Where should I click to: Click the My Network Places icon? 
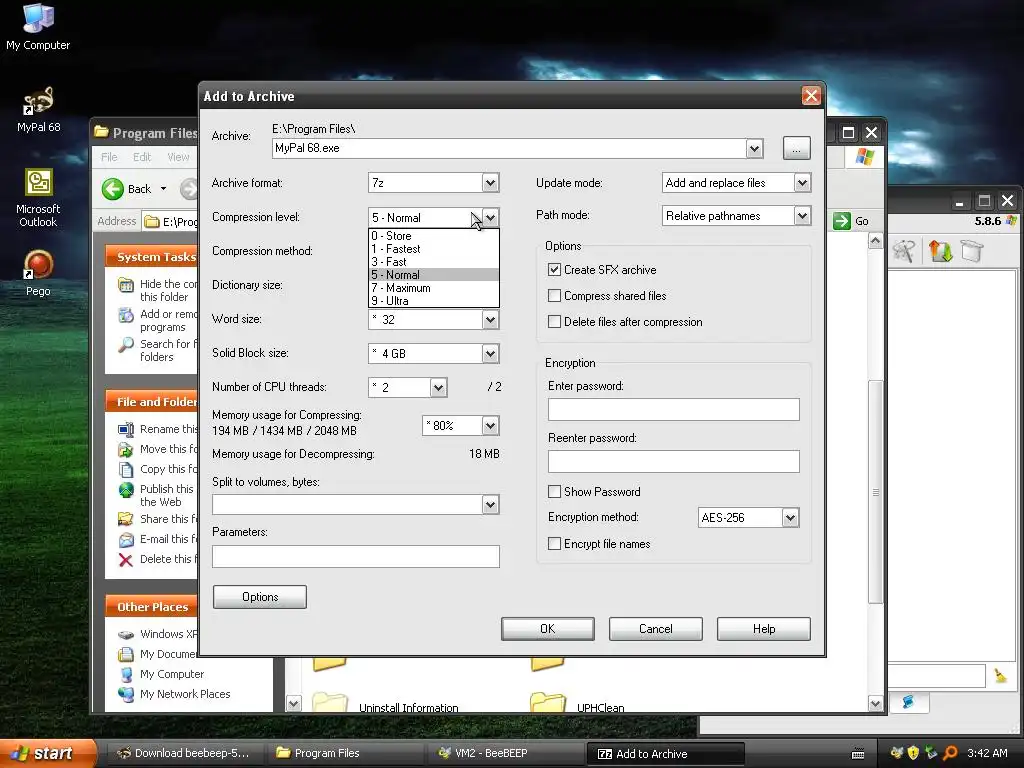tap(125, 694)
